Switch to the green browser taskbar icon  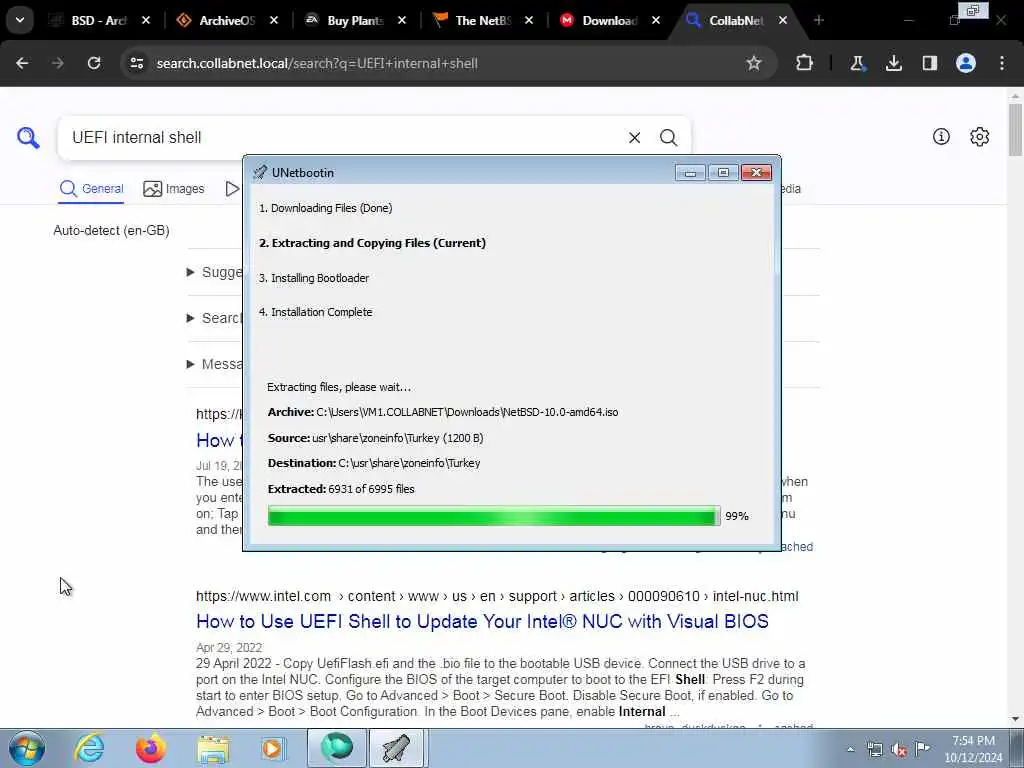(336, 748)
